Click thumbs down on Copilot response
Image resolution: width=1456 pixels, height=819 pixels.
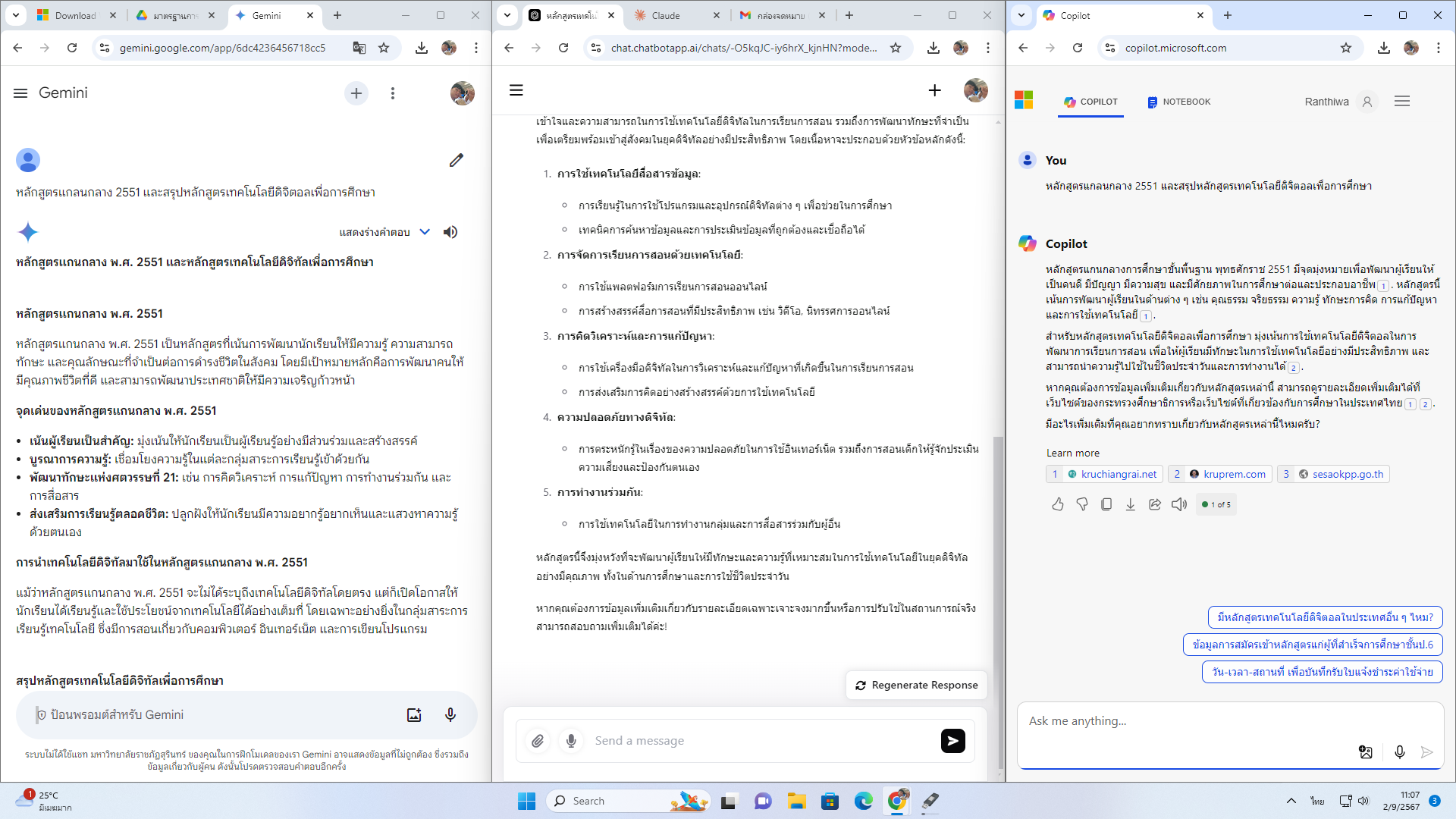[x=1082, y=504]
